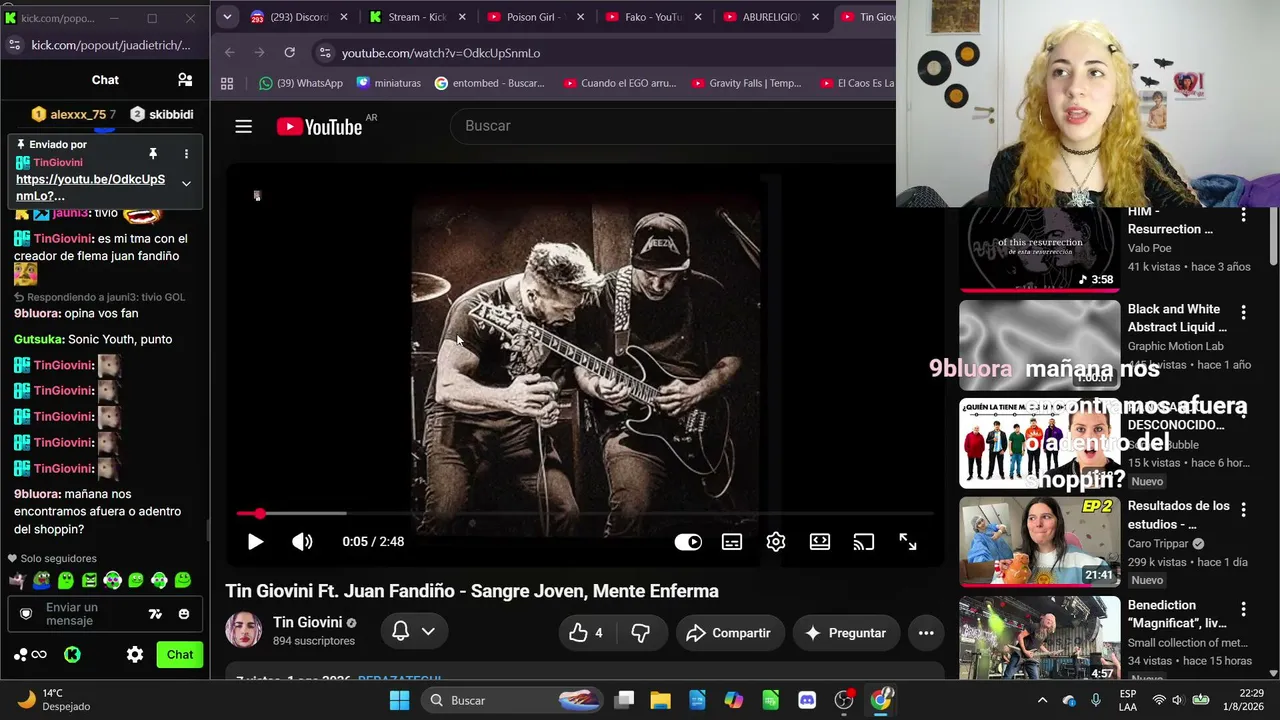Open the YouTube guide hamburger menu
The width and height of the screenshot is (1280, 720).
point(243,126)
